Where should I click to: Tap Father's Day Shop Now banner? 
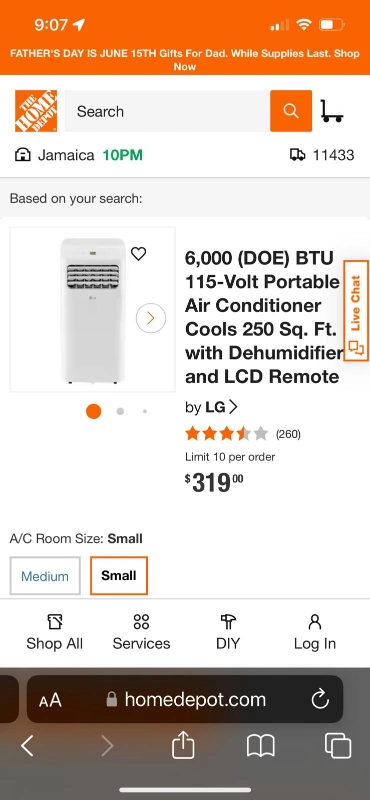point(185,60)
